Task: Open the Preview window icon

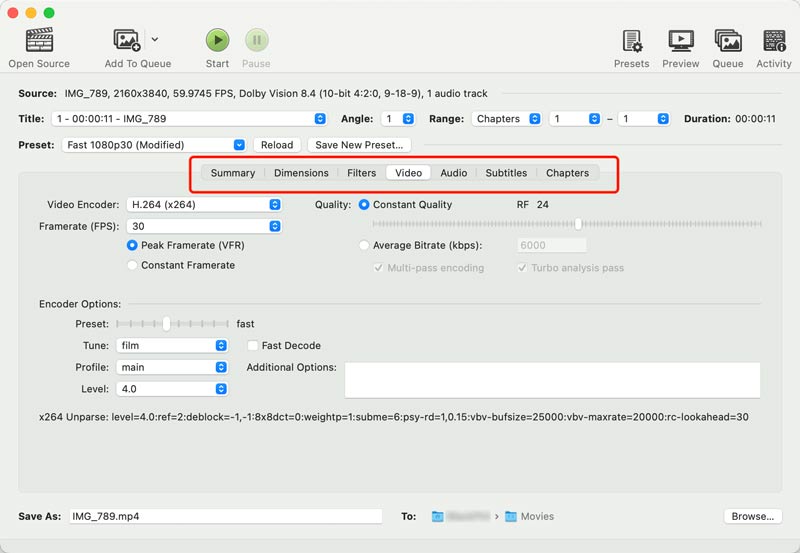Action: coord(680,41)
